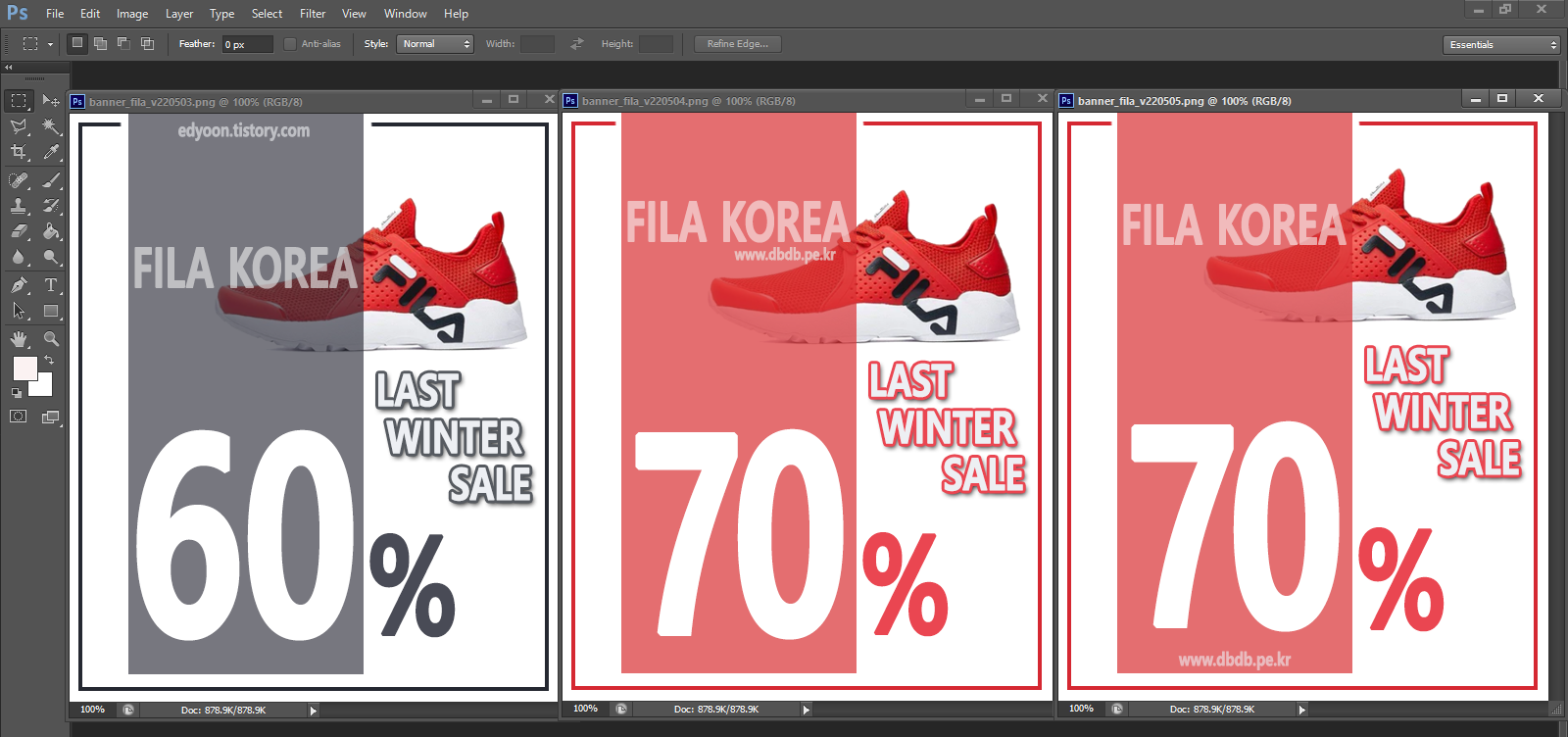Select the Dodge tool
This screenshot has width=1568, height=737.
pyautogui.click(x=51, y=257)
